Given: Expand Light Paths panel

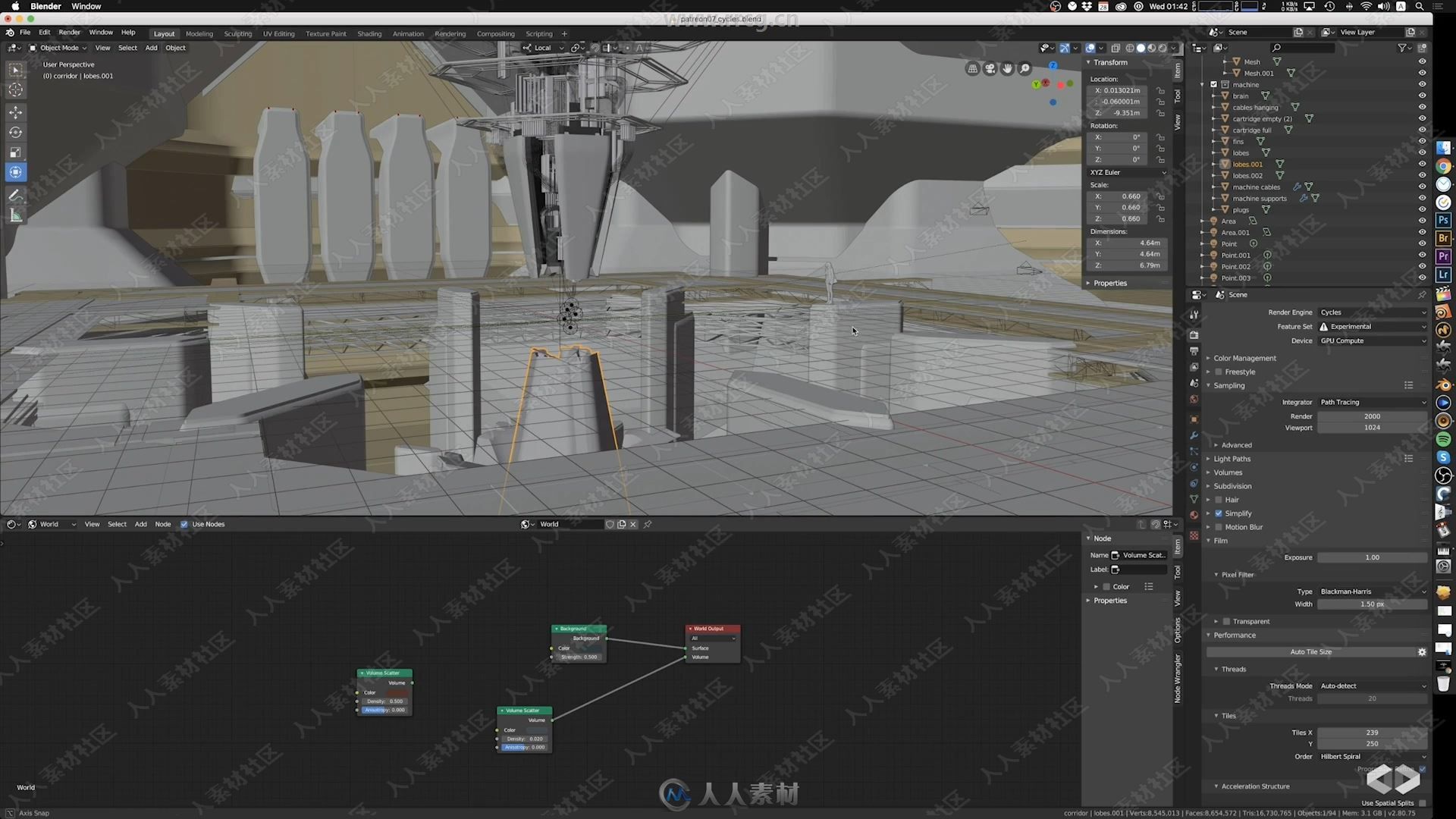Looking at the screenshot, I should pyautogui.click(x=1232, y=459).
